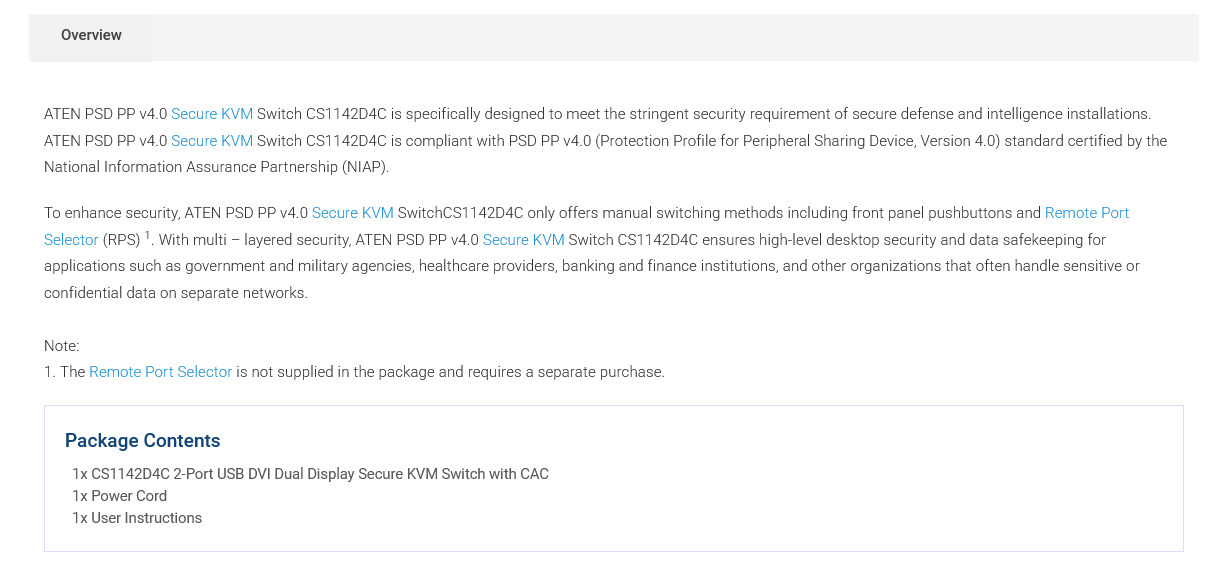Click the Secure KVM link in 'To enhance security' sentence
Image resolution: width=1228 pixels, height=571 pixels.
(x=353, y=213)
